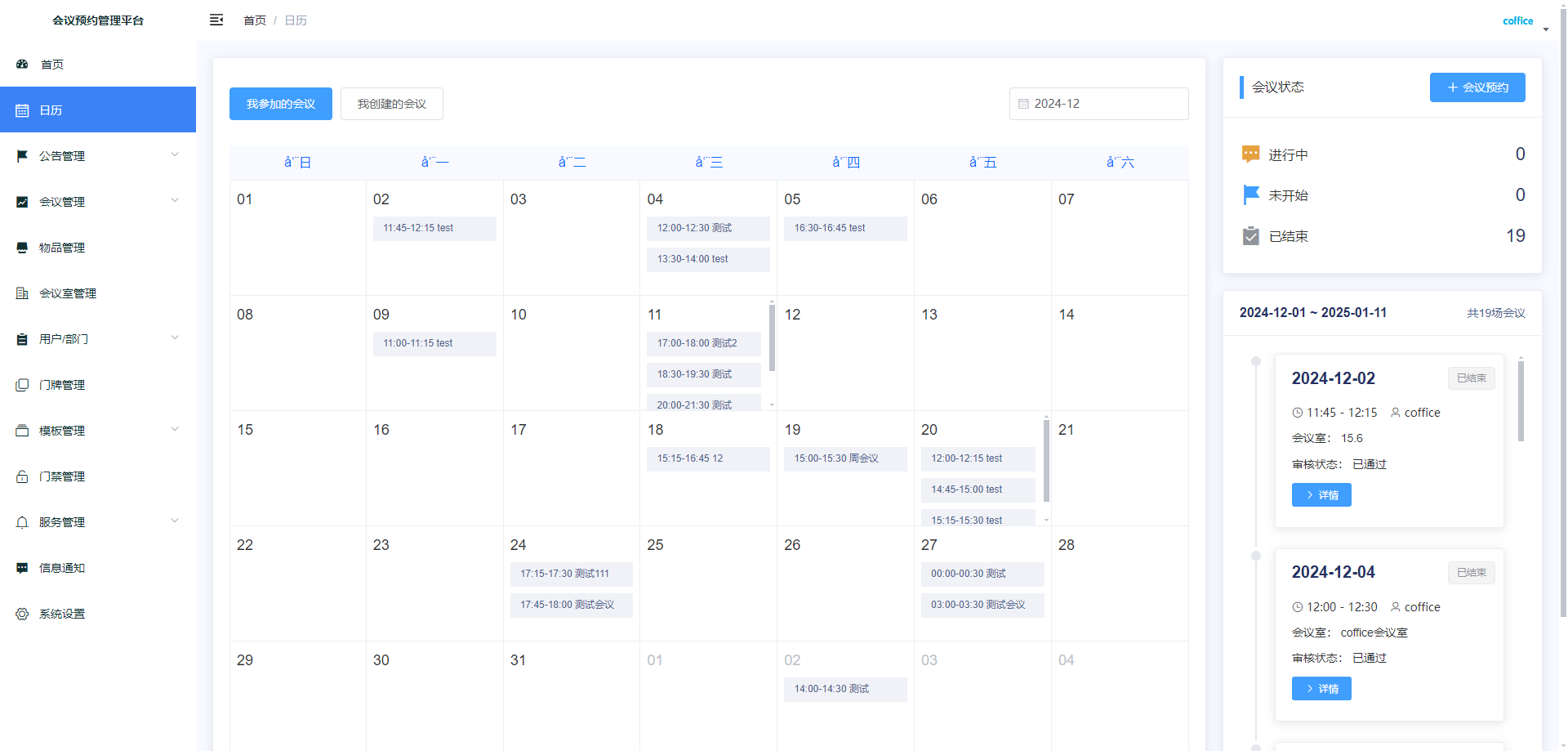Screen dimensions: 1568x751
Task: Open event '15:00-15:30 周会议' on day 19
Action: [x=845, y=458]
